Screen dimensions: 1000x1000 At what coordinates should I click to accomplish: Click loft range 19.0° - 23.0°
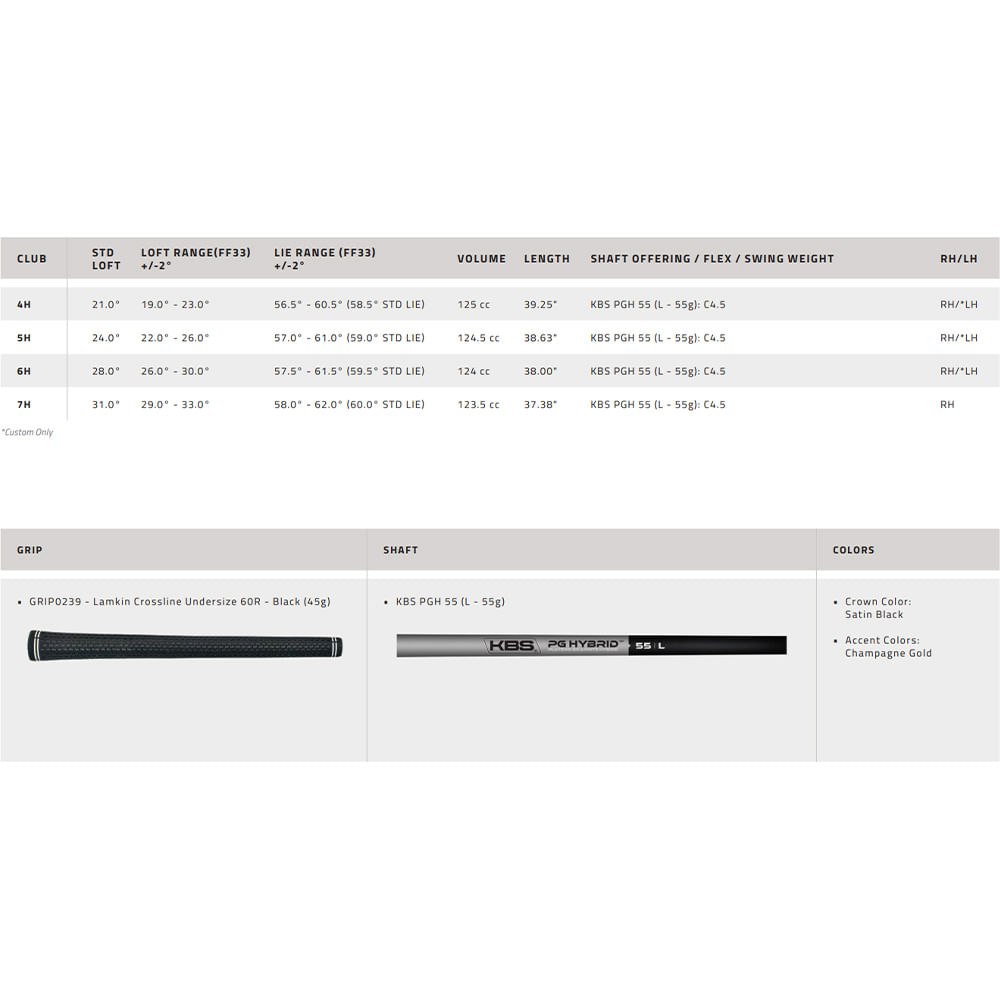coord(175,305)
